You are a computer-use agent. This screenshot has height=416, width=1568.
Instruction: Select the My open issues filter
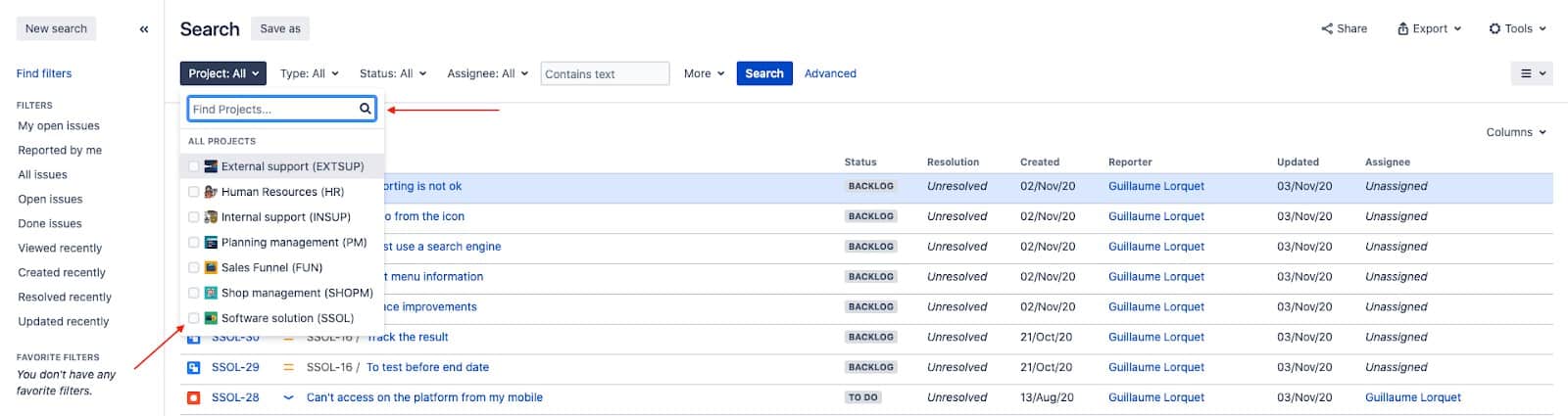[x=59, y=125]
